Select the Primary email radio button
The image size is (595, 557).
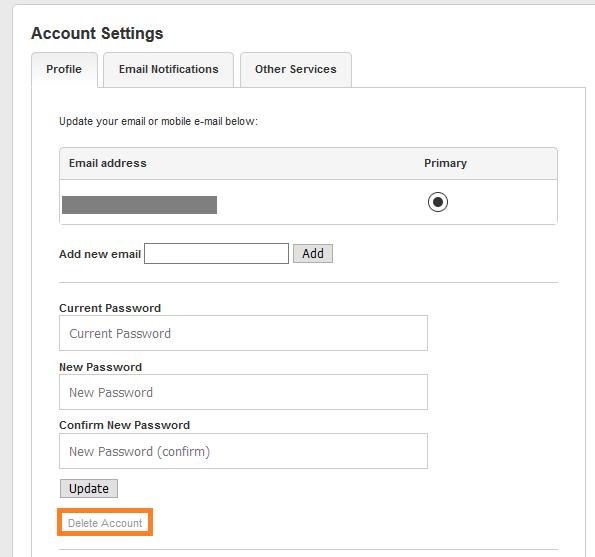[438, 202]
